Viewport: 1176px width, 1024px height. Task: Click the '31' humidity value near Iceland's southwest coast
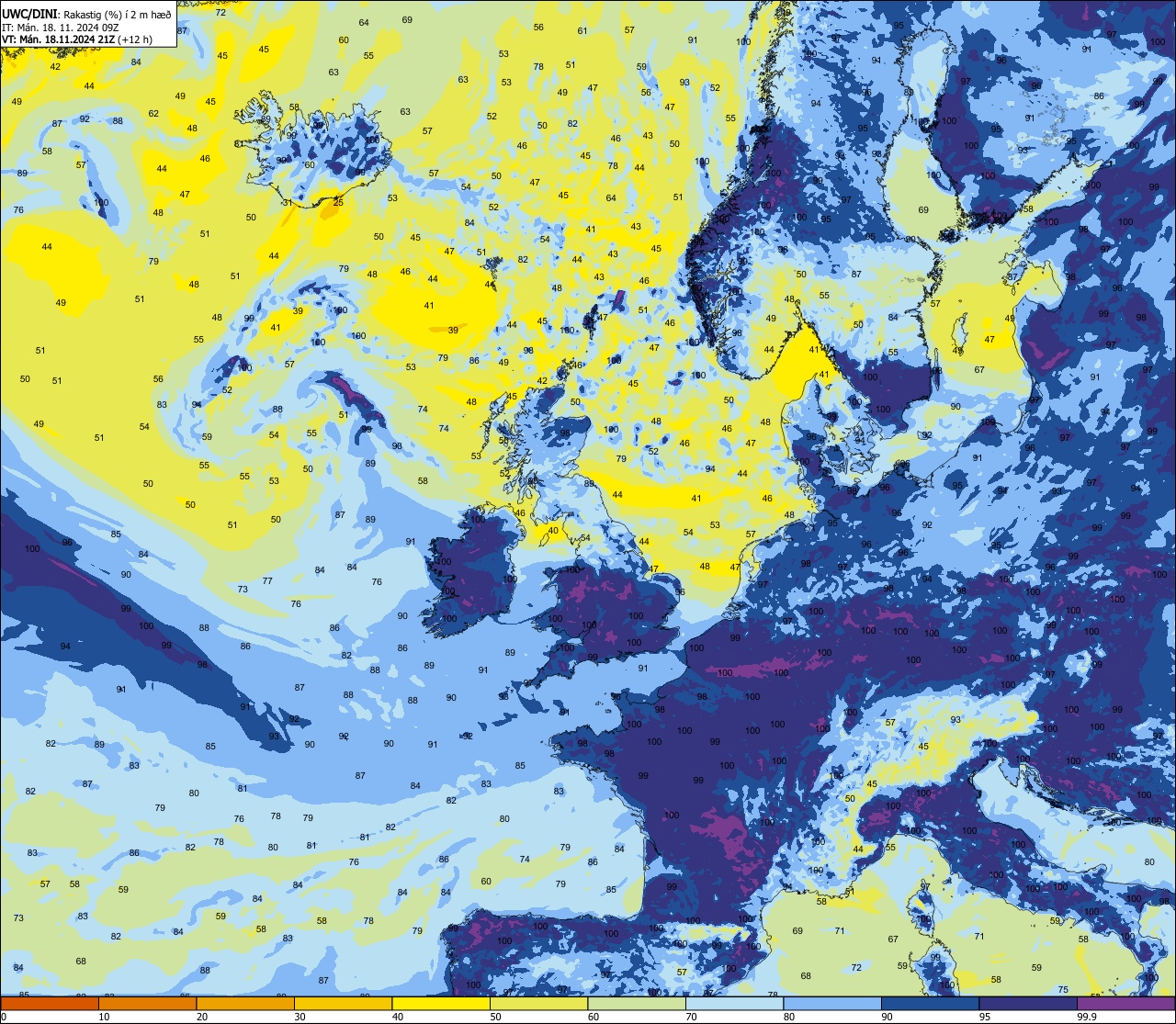287,202
